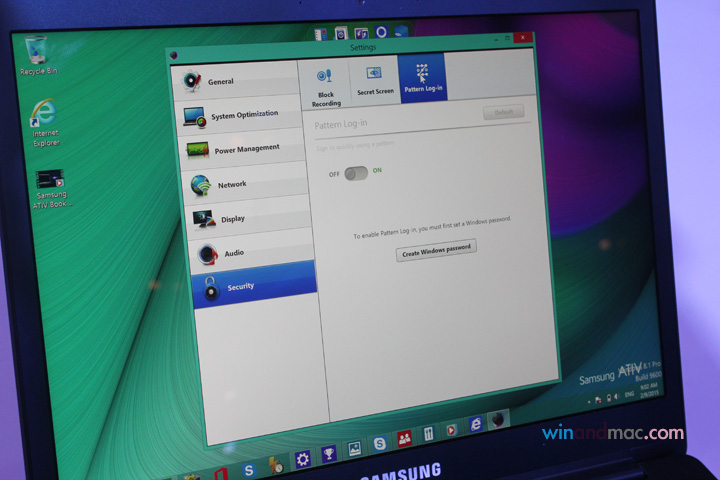
Task: Open the Office icon in taskbar
Action: 221,474
